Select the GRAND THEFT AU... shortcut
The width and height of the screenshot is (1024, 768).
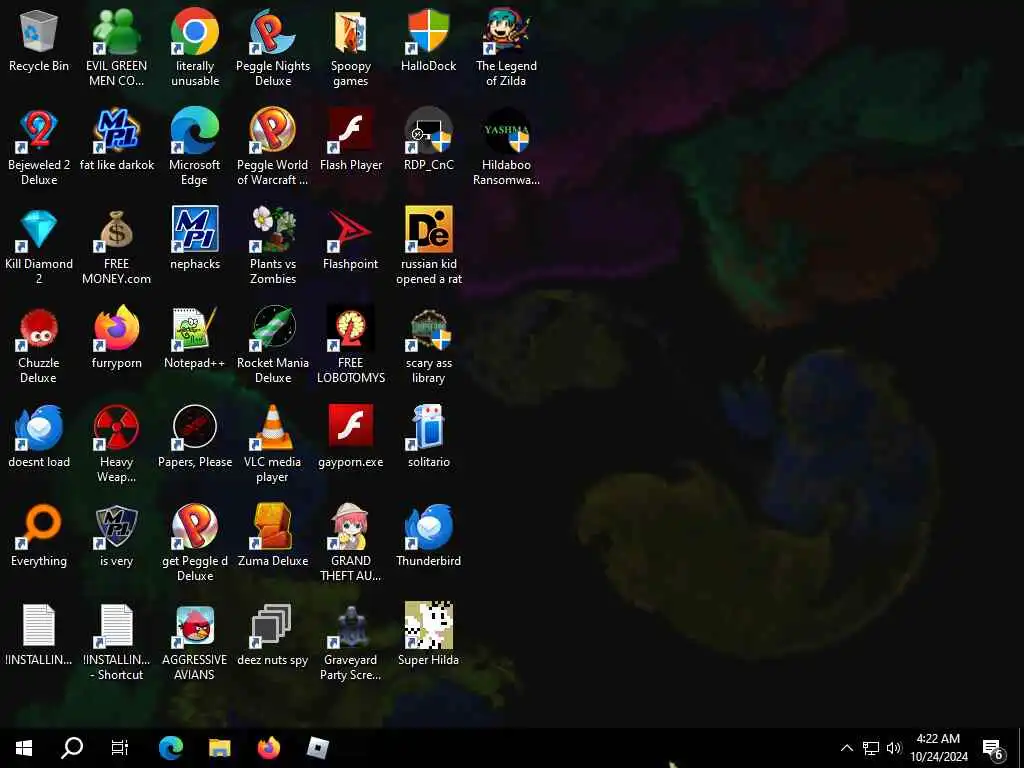(x=351, y=543)
